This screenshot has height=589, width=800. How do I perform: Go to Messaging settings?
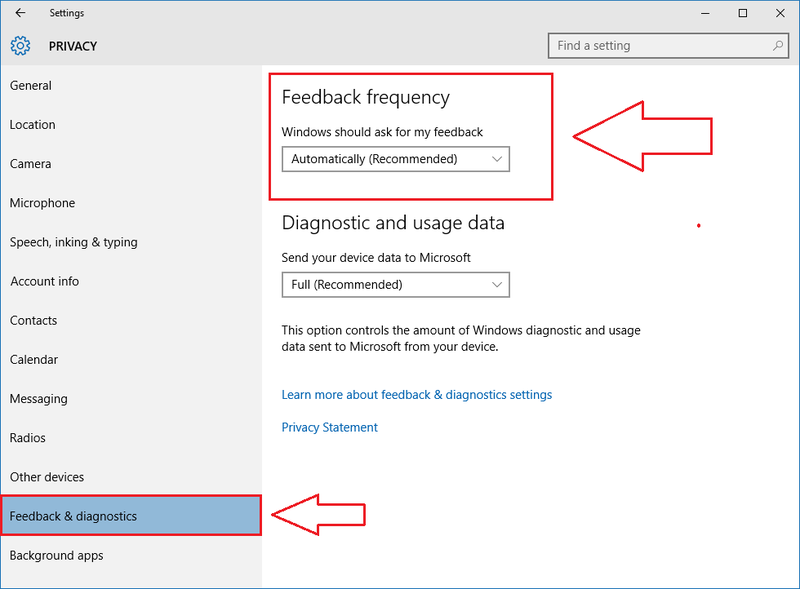39,399
